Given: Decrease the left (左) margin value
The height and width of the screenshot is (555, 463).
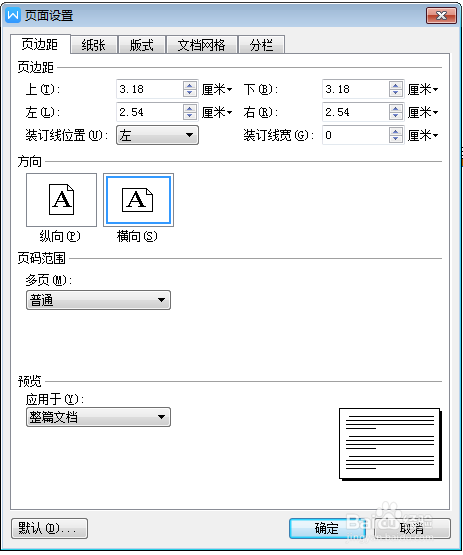Looking at the screenshot, I should [x=190, y=116].
